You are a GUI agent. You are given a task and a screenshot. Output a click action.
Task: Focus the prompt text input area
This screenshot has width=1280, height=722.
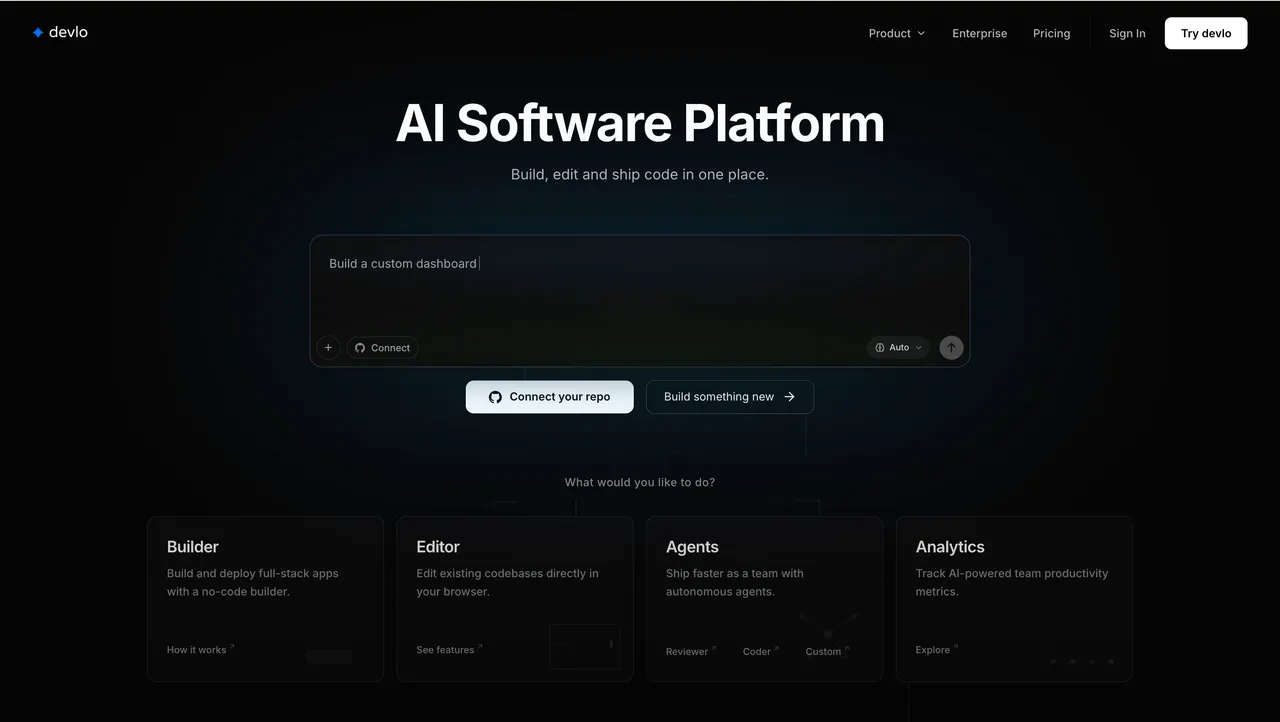639,285
